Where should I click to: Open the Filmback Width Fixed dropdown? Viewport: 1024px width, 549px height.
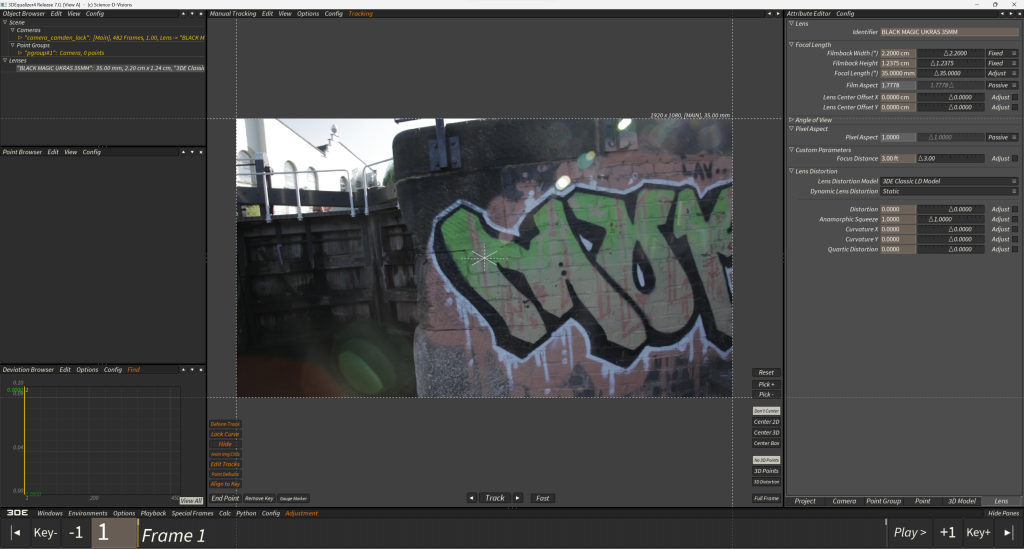point(1001,54)
